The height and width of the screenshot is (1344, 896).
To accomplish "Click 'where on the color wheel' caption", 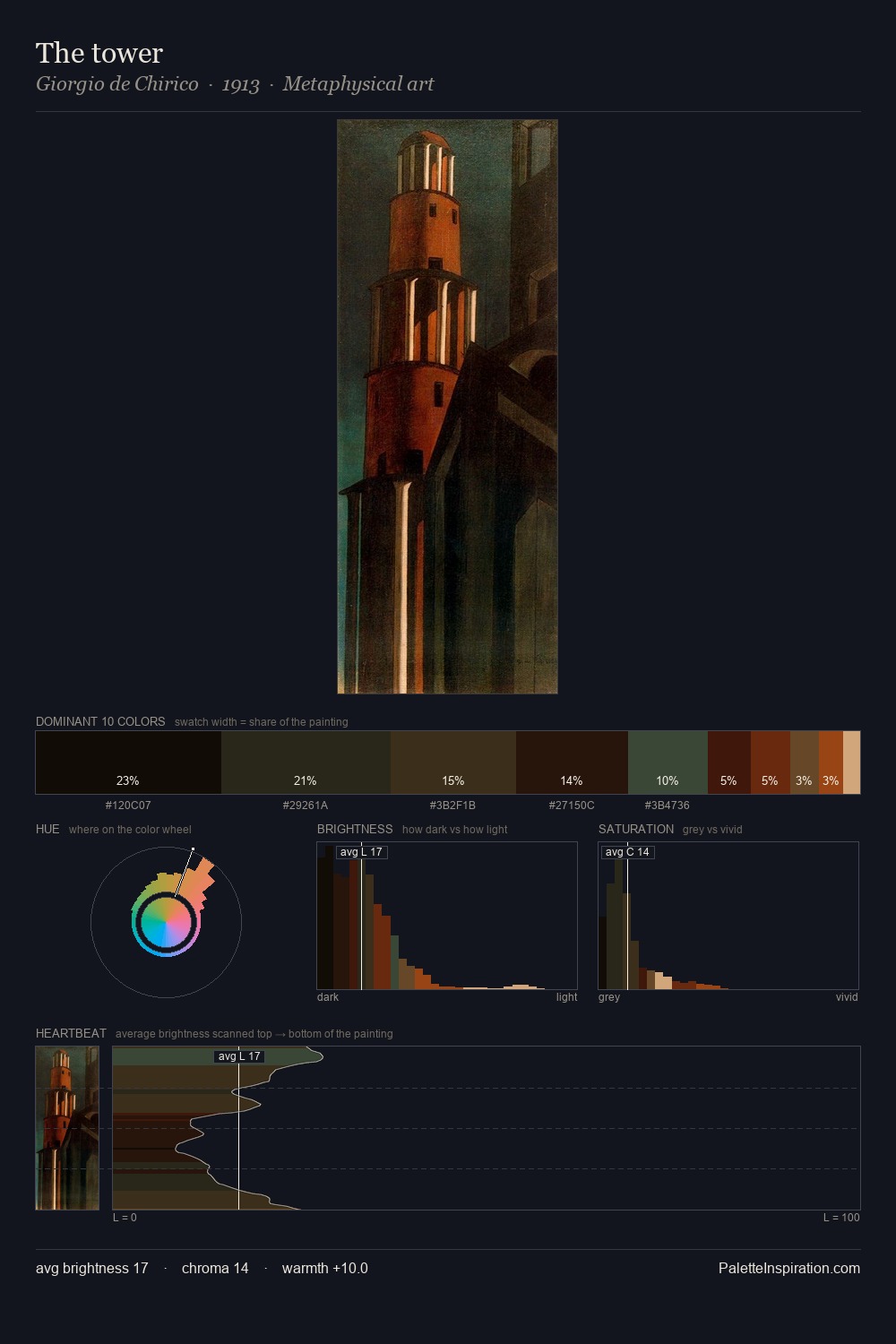I will click(130, 830).
